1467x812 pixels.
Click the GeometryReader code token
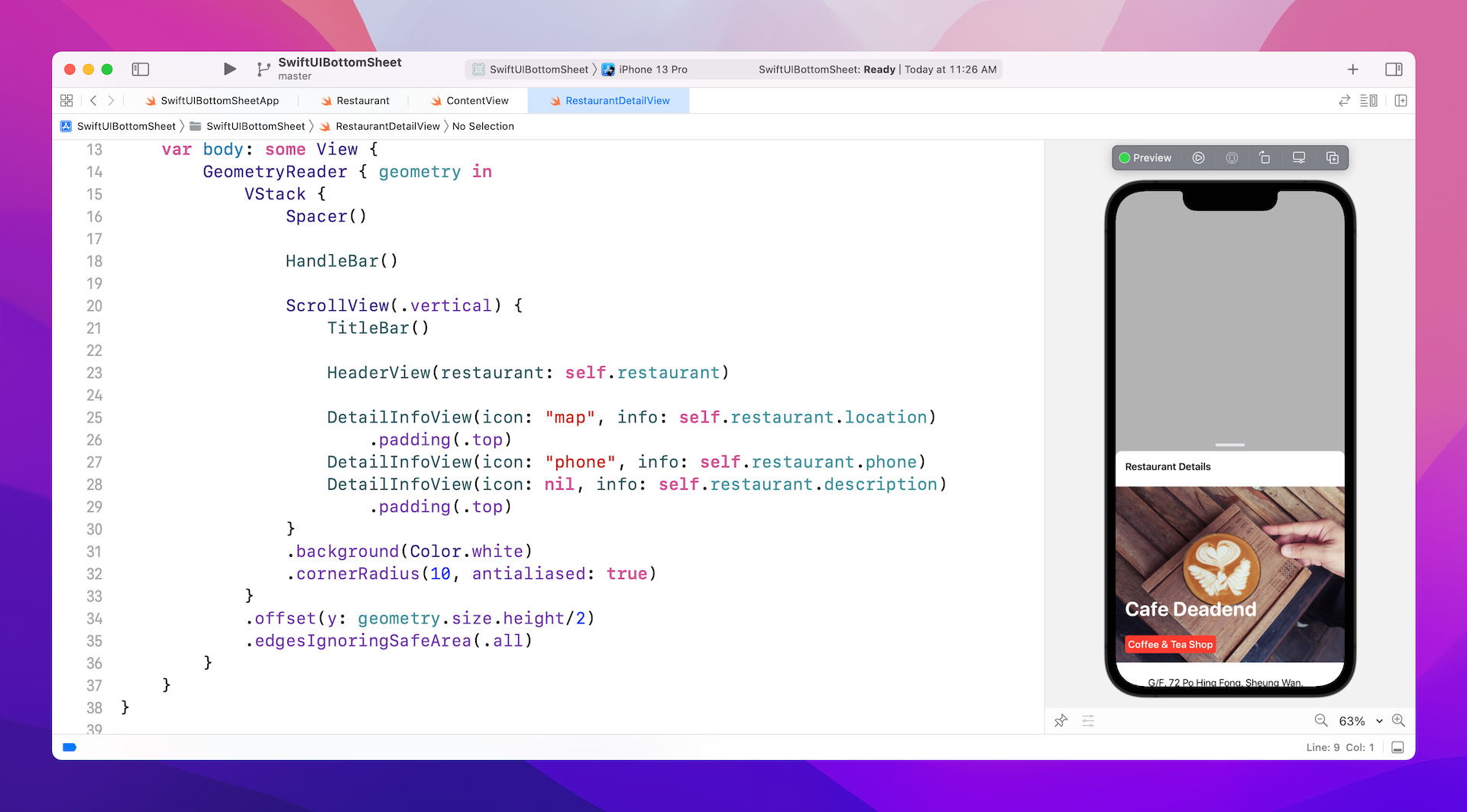[x=275, y=172]
